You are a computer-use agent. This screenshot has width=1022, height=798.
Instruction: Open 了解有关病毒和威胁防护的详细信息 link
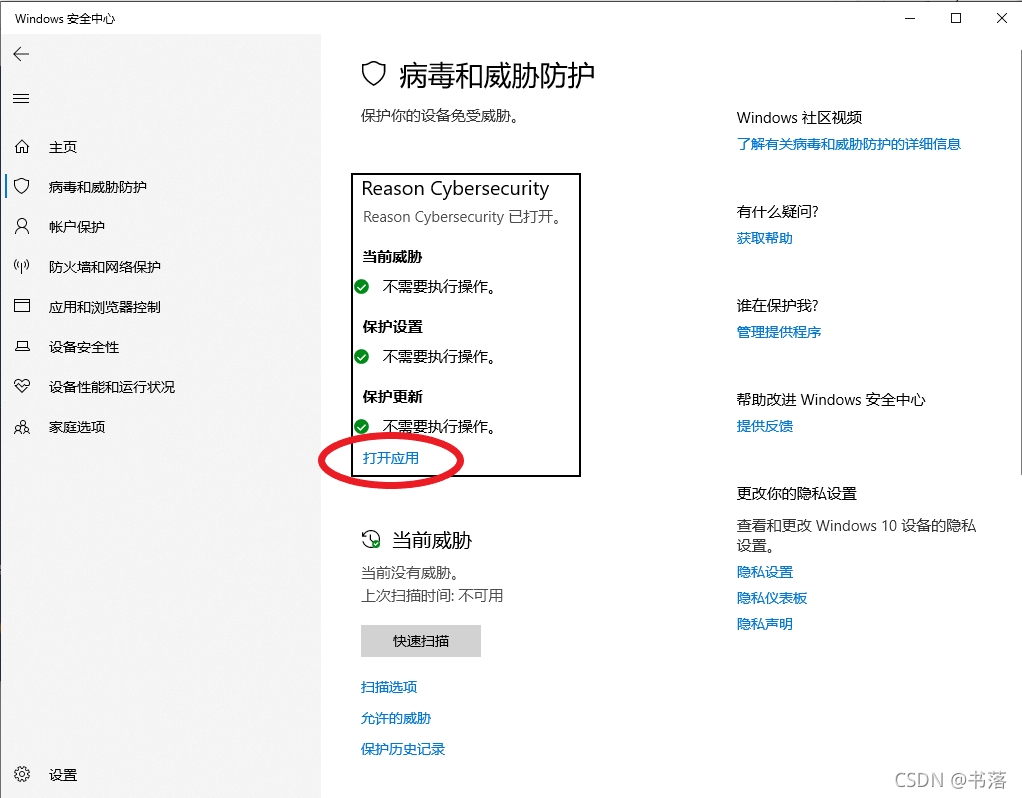point(849,143)
